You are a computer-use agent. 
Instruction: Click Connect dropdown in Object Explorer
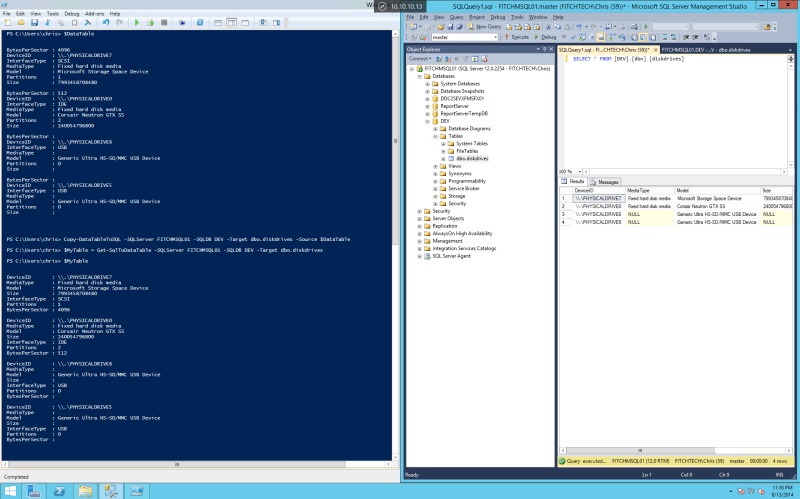coord(419,59)
